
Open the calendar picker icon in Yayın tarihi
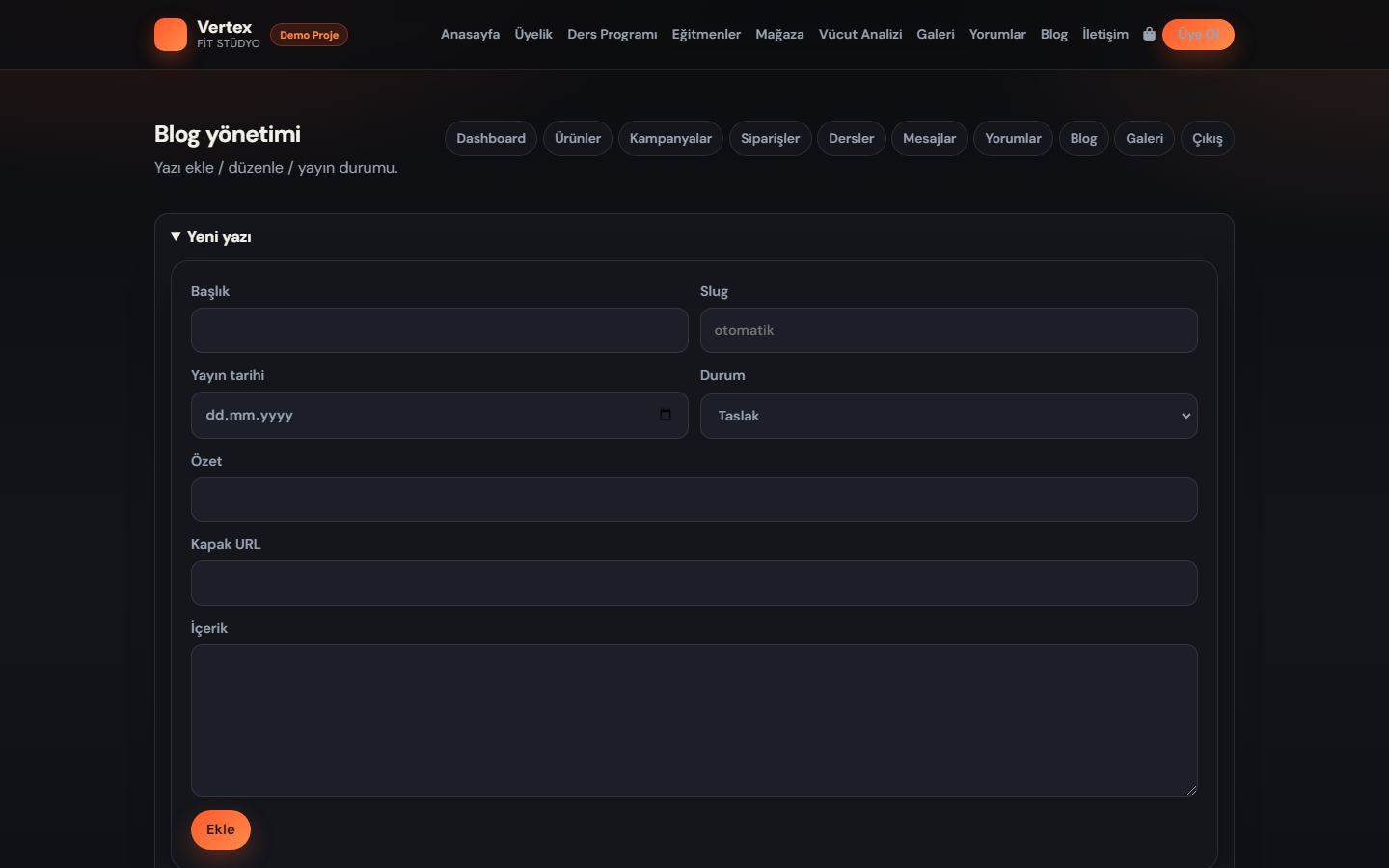point(666,415)
